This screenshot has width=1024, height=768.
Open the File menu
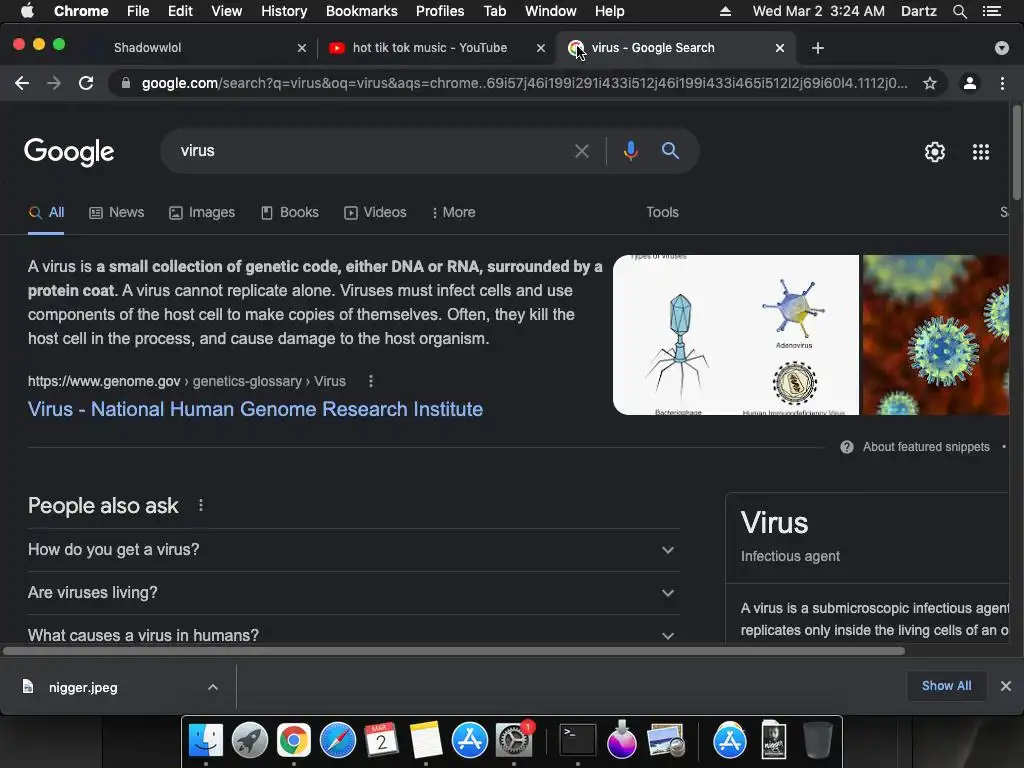click(138, 11)
